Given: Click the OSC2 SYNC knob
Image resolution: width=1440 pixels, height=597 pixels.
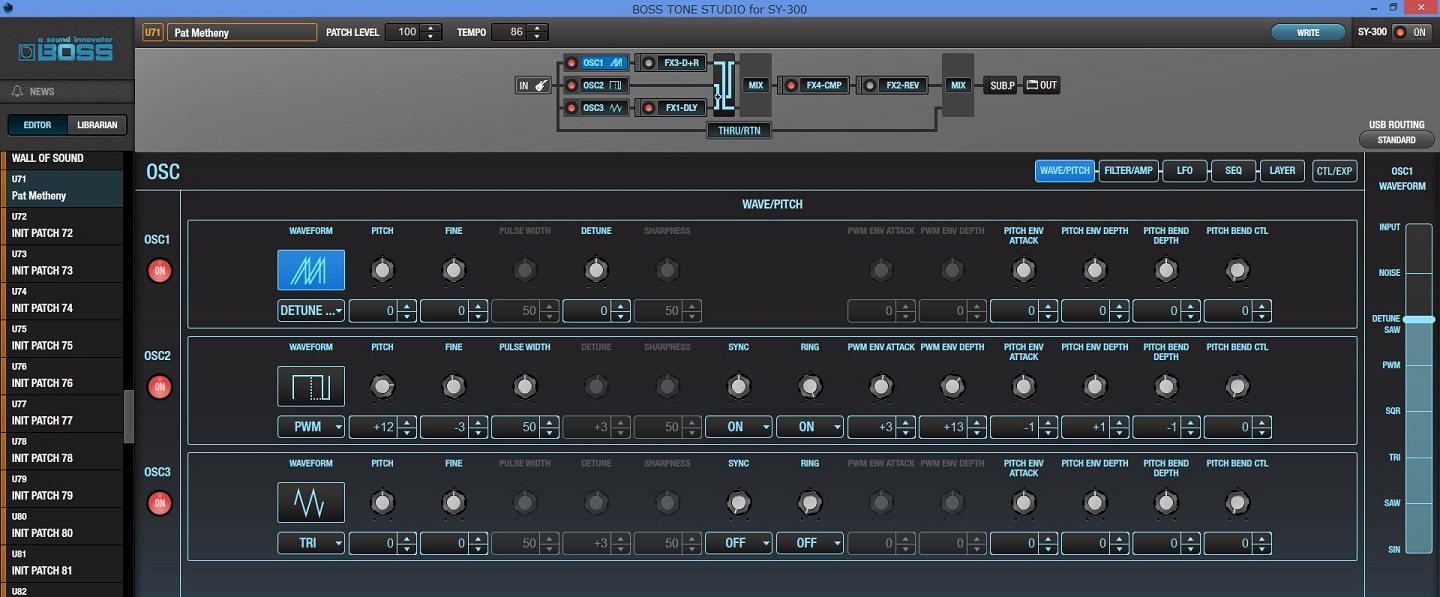Looking at the screenshot, I should pyautogui.click(x=738, y=386).
